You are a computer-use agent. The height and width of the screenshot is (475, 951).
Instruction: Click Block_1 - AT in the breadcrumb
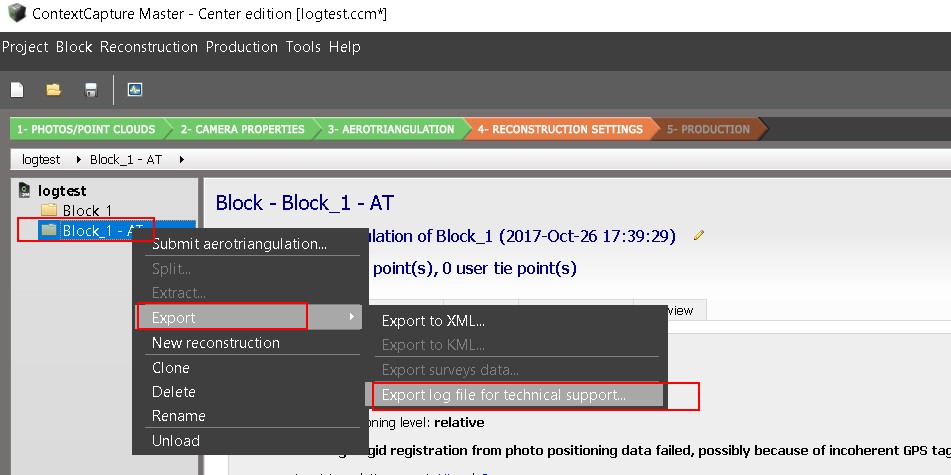tap(126, 160)
